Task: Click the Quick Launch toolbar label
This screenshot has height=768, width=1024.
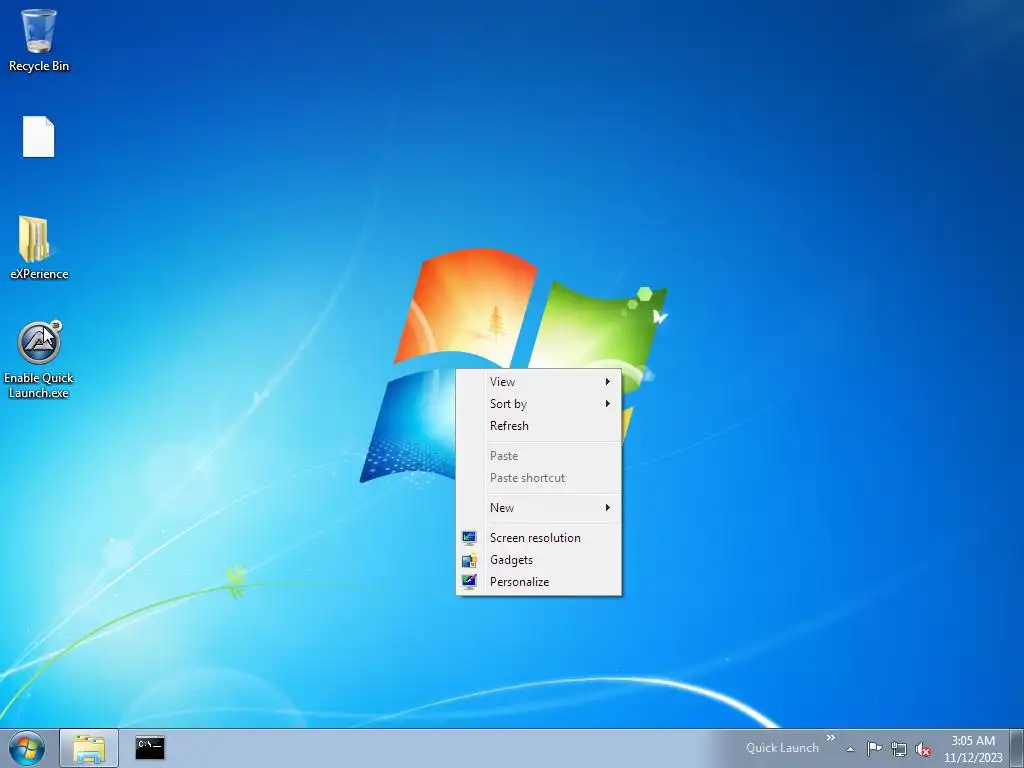Action: coord(782,748)
